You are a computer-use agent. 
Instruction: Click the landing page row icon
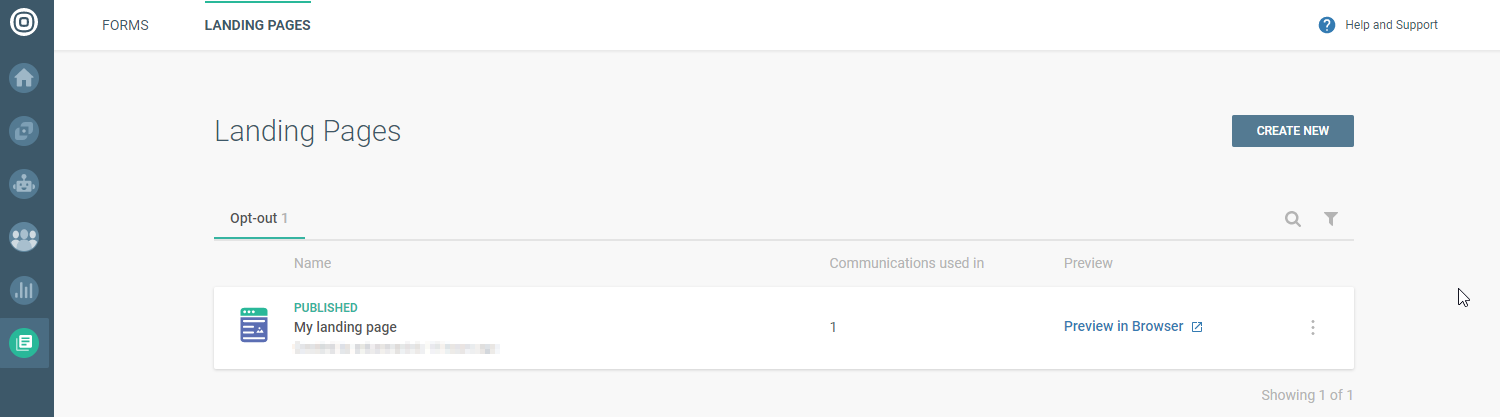coord(254,326)
